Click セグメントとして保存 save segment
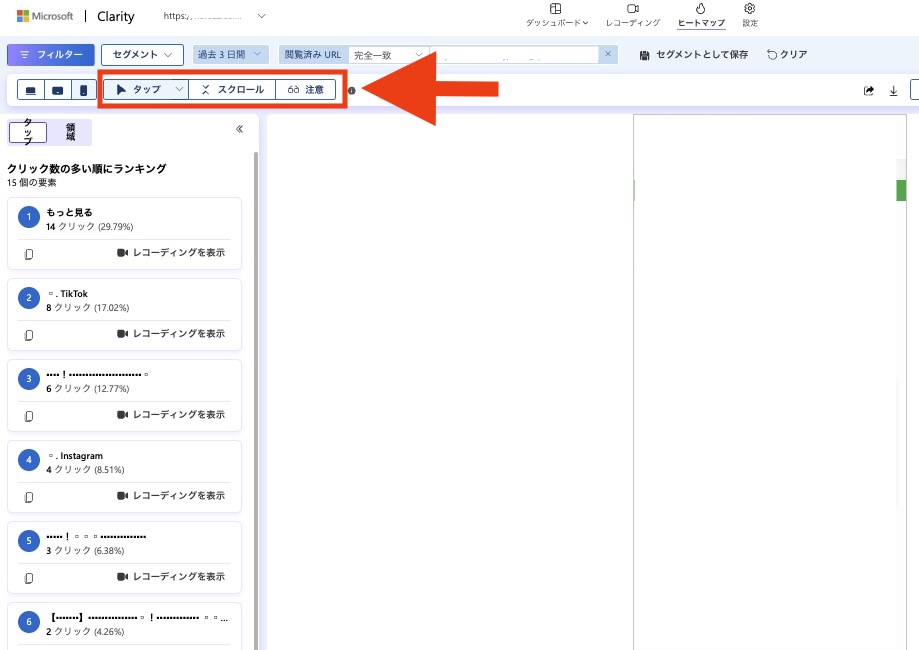The width and height of the screenshot is (919, 650). point(693,55)
